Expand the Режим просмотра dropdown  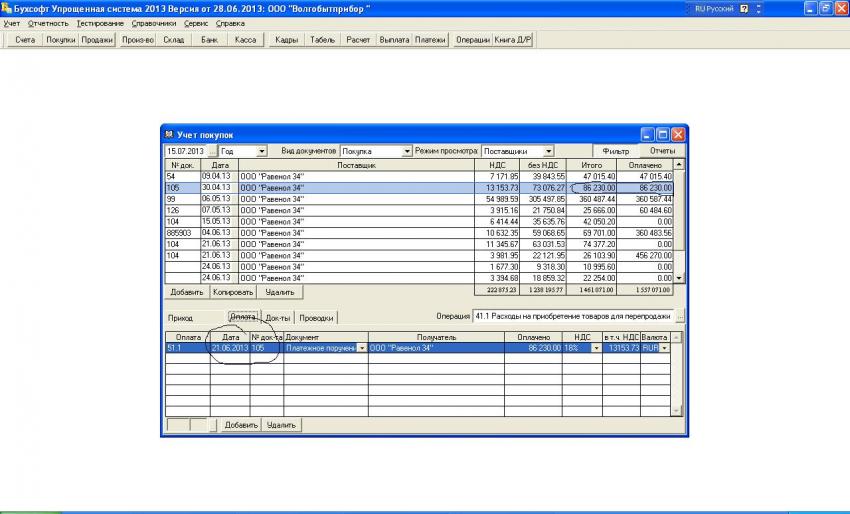(x=550, y=151)
